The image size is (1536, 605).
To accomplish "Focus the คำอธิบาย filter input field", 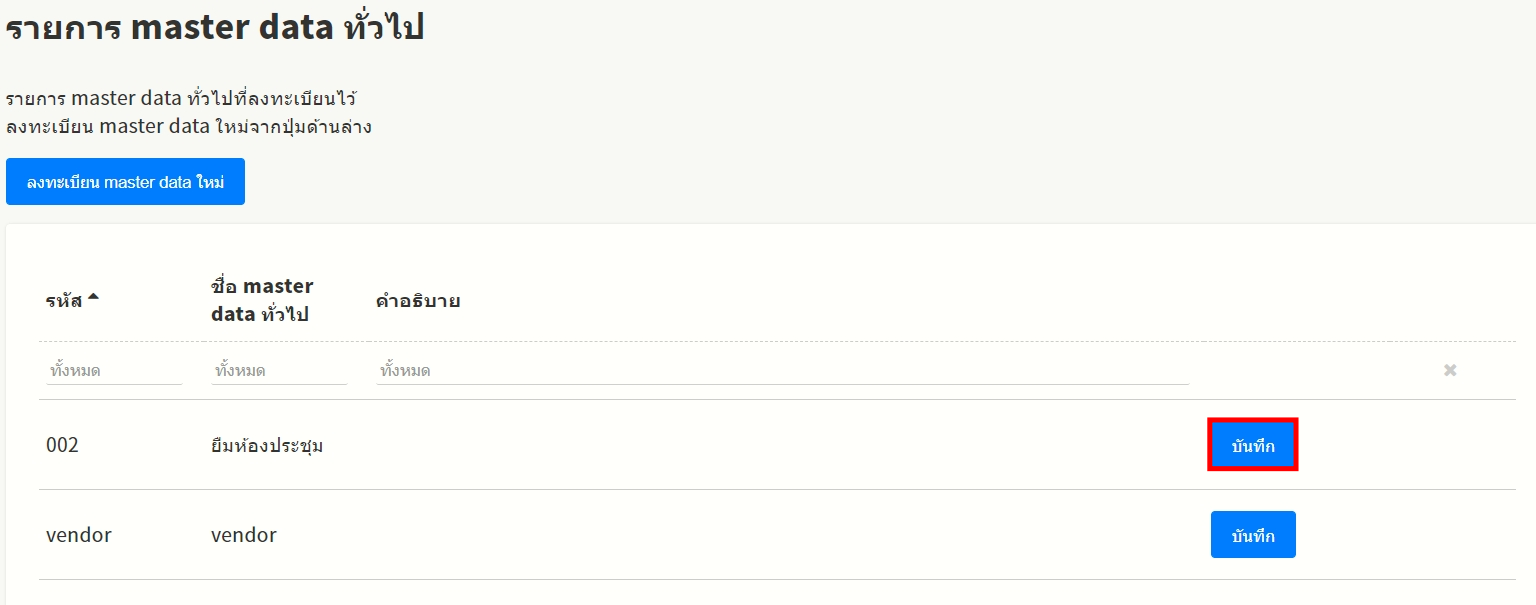I will click(782, 371).
